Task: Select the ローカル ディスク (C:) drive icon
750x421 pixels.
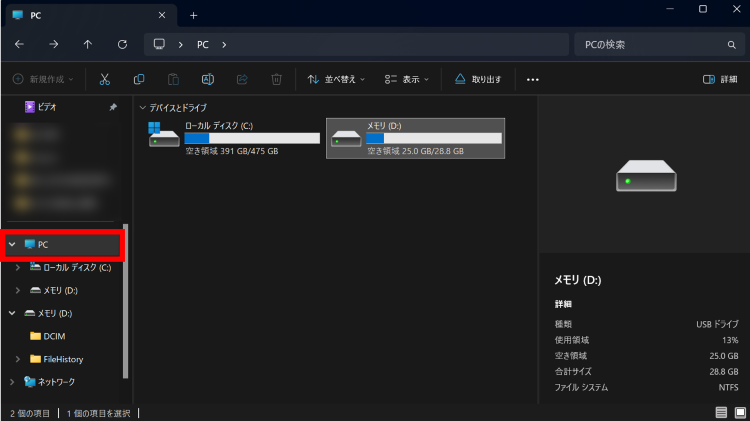Action: click(x=164, y=135)
